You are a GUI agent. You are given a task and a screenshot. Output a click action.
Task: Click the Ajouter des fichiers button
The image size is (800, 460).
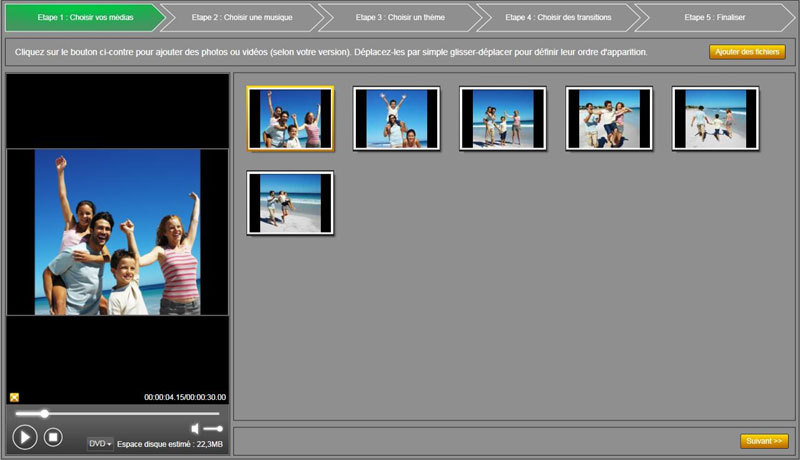(747, 52)
